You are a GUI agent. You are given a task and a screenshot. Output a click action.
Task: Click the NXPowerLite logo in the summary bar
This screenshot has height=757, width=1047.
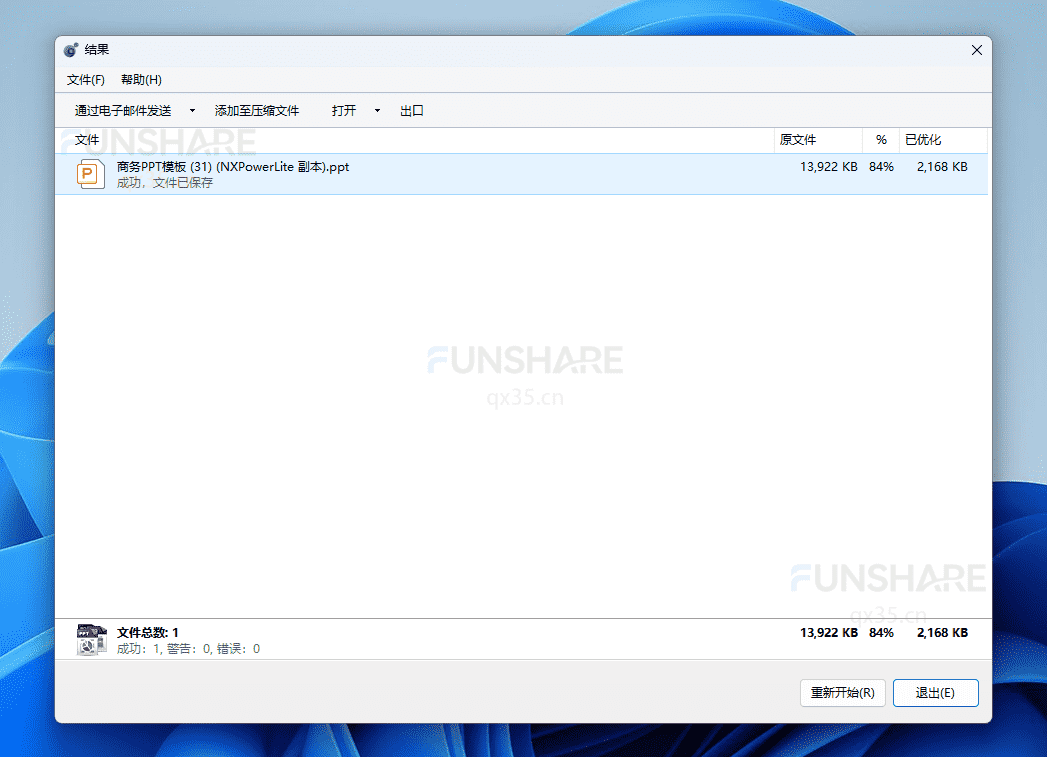pos(91,638)
